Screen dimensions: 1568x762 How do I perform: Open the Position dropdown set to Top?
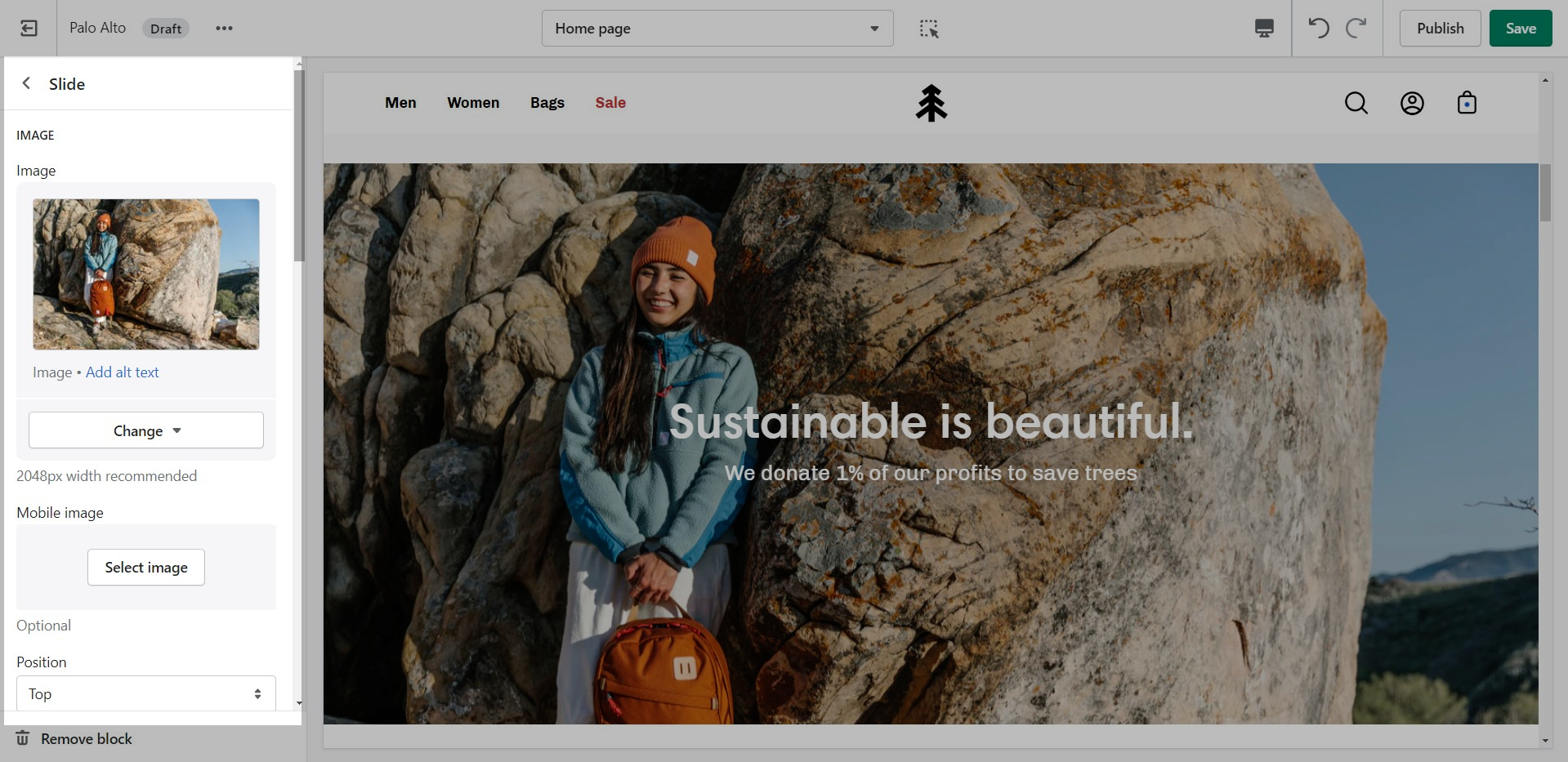pos(146,693)
